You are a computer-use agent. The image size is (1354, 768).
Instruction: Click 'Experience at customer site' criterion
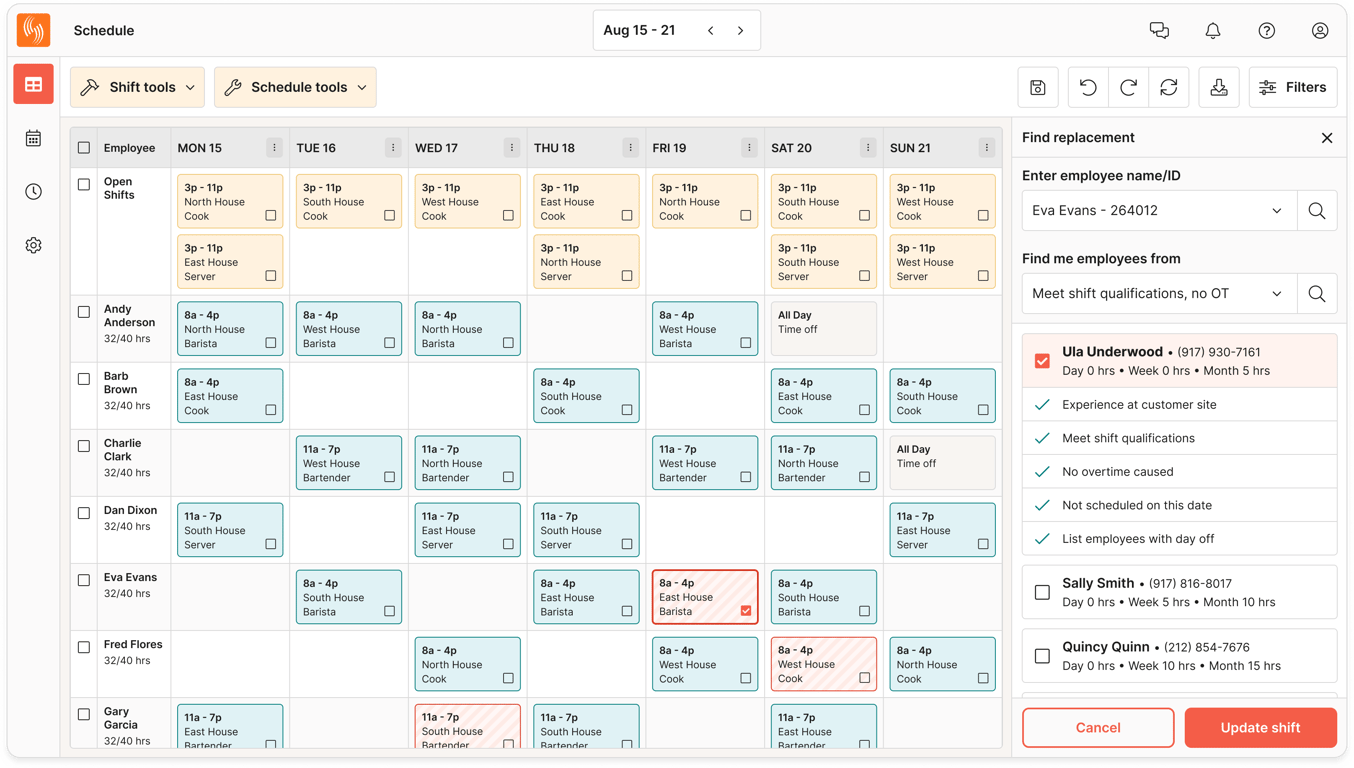(x=1179, y=405)
